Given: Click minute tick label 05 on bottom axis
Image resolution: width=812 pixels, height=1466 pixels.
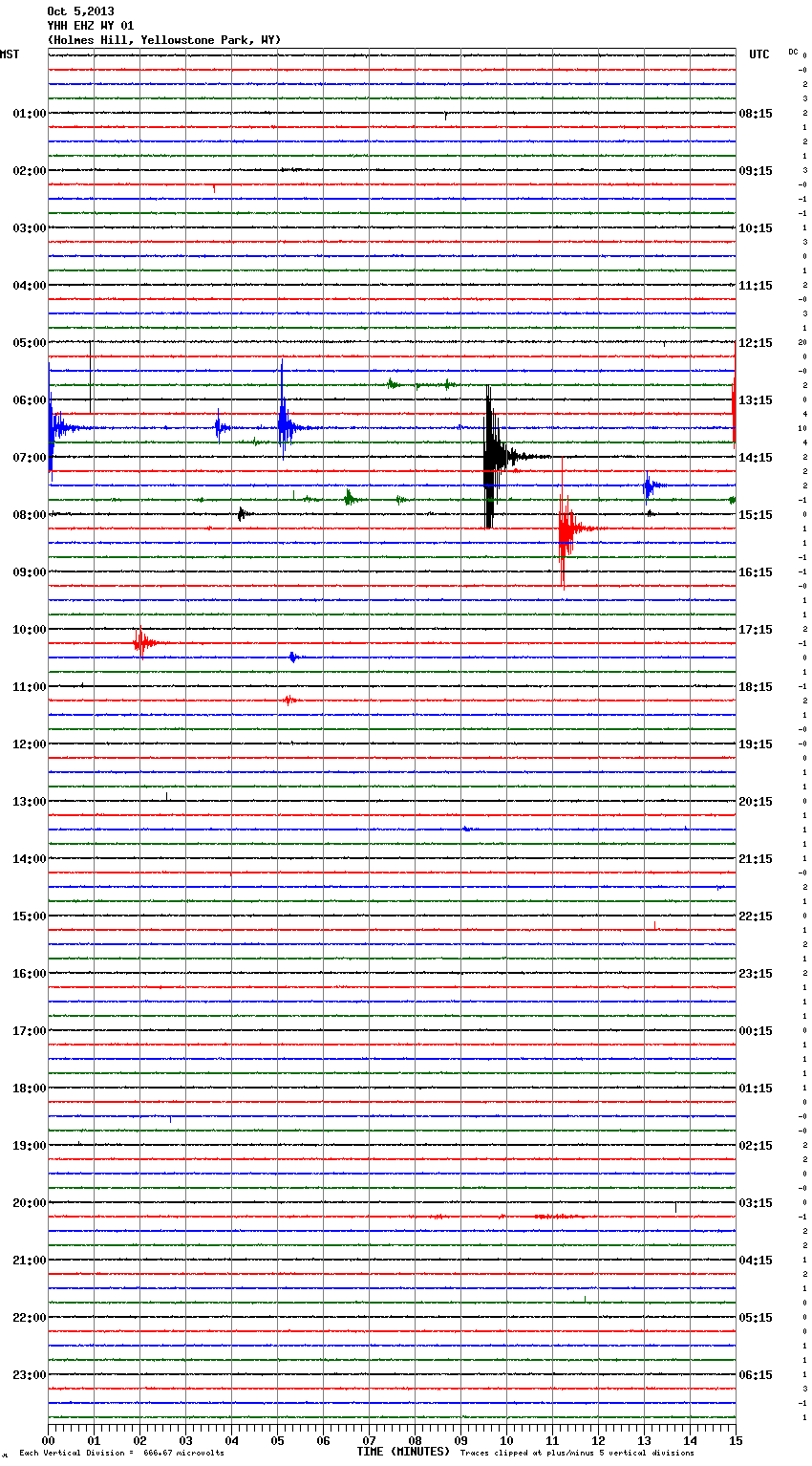Looking at the screenshot, I should pos(278,1440).
